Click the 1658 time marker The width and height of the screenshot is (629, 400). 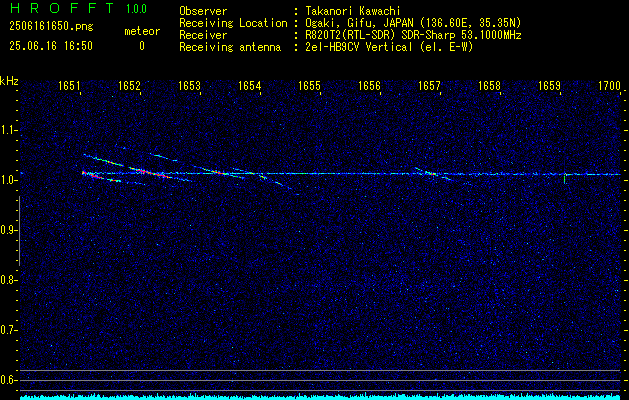[489, 85]
